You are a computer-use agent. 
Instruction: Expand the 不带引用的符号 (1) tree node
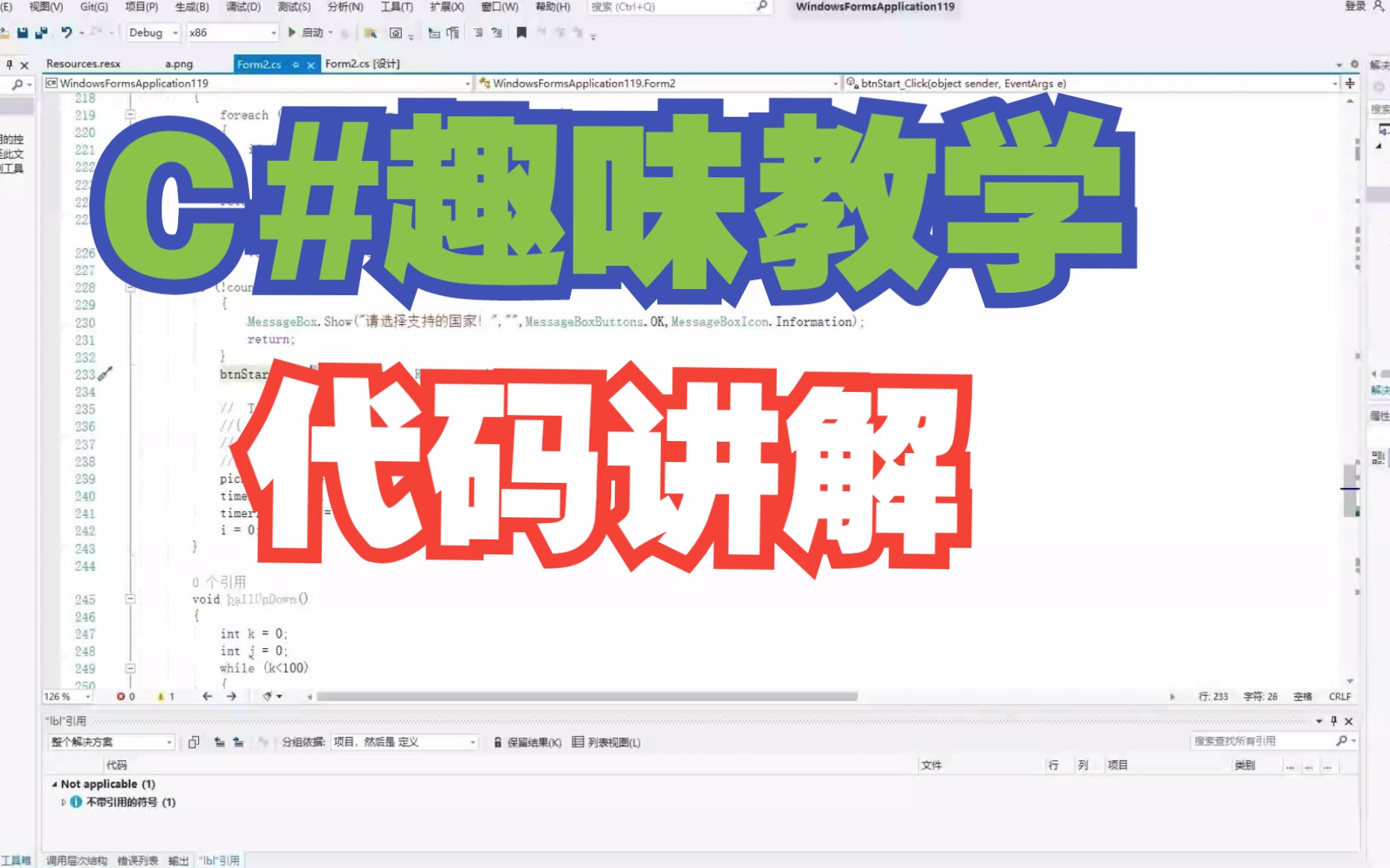64,802
